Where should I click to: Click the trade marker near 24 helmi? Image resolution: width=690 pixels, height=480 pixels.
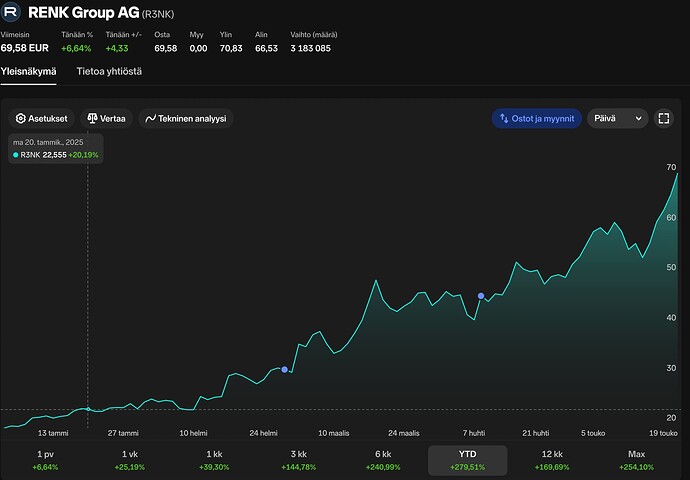[x=285, y=370]
